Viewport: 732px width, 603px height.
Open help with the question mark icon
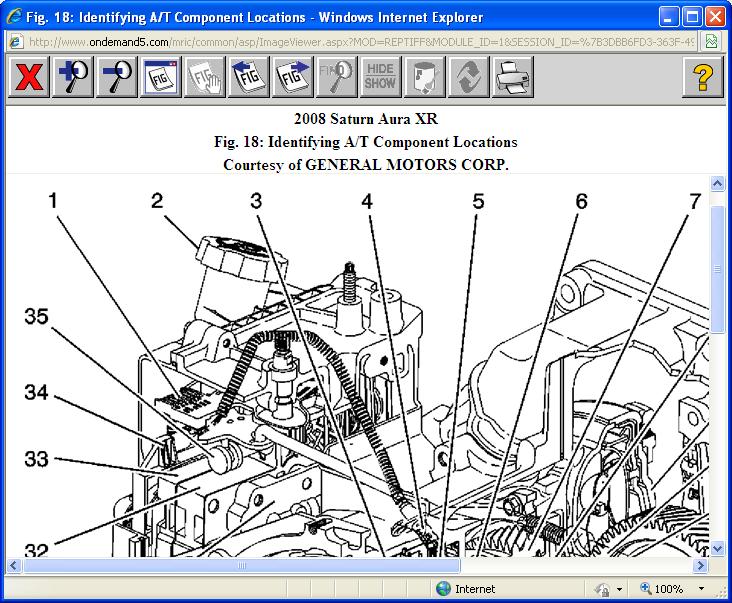coord(702,77)
